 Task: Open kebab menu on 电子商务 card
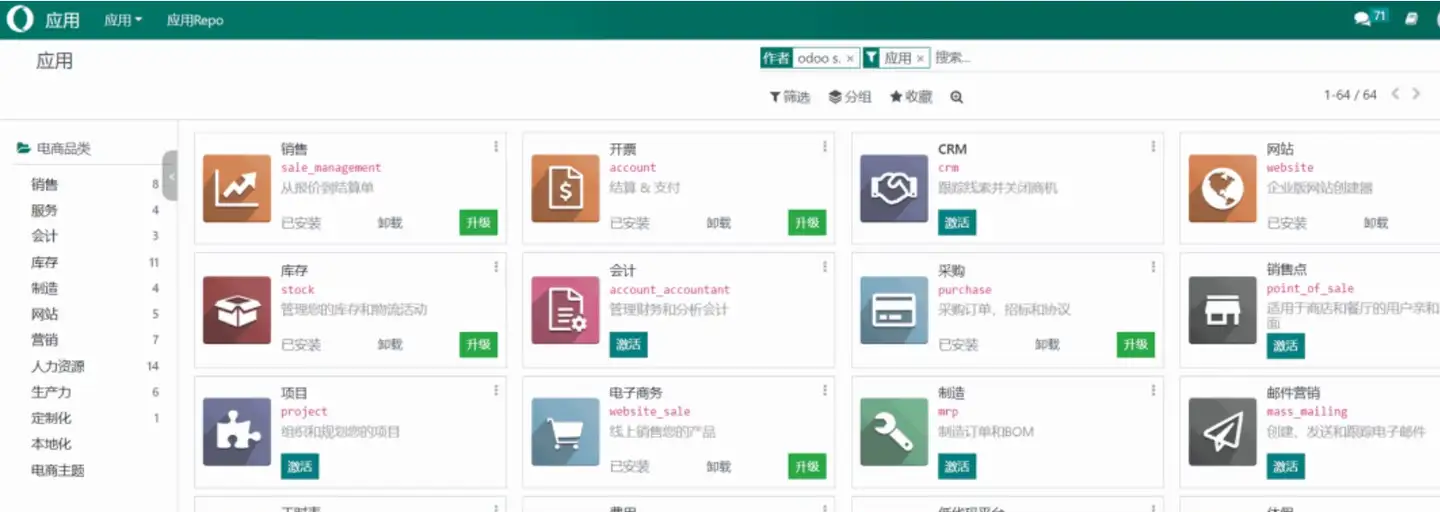click(825, 390)
